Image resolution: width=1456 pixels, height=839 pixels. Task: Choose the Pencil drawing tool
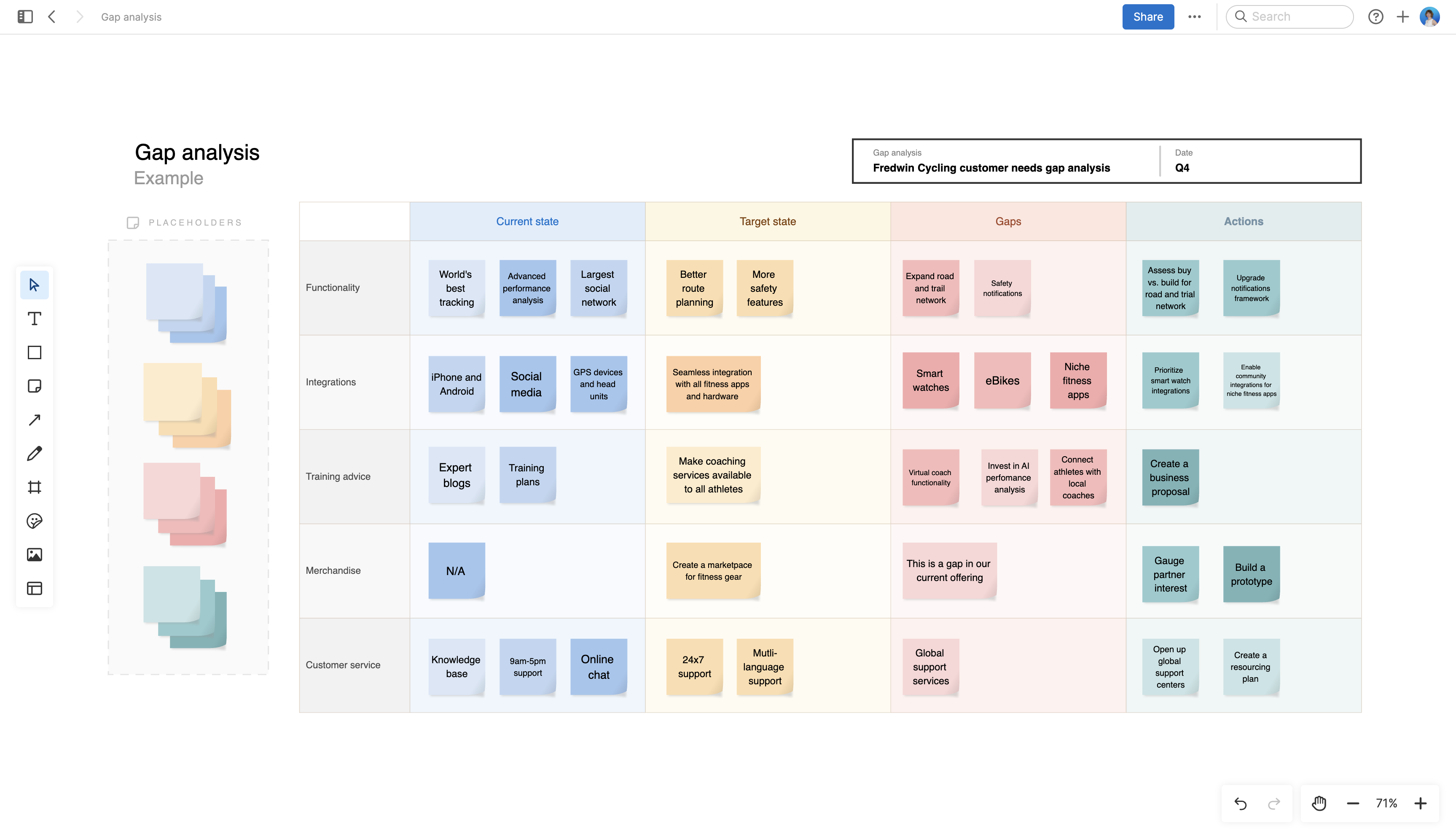[34, 454]
